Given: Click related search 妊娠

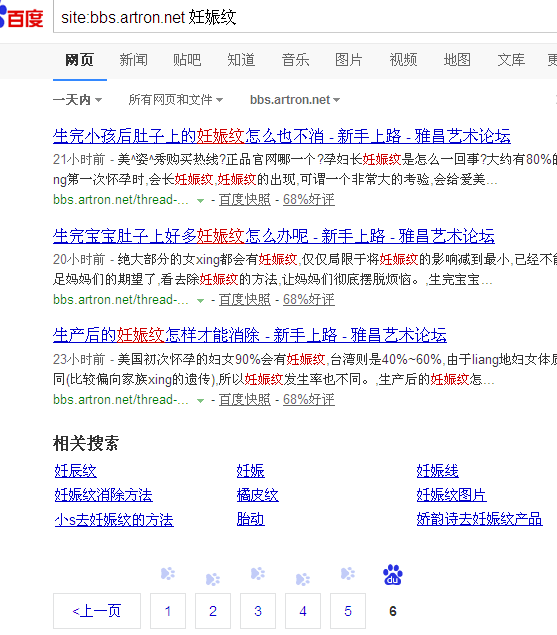Looking at the screenshot, I should 250,471.
